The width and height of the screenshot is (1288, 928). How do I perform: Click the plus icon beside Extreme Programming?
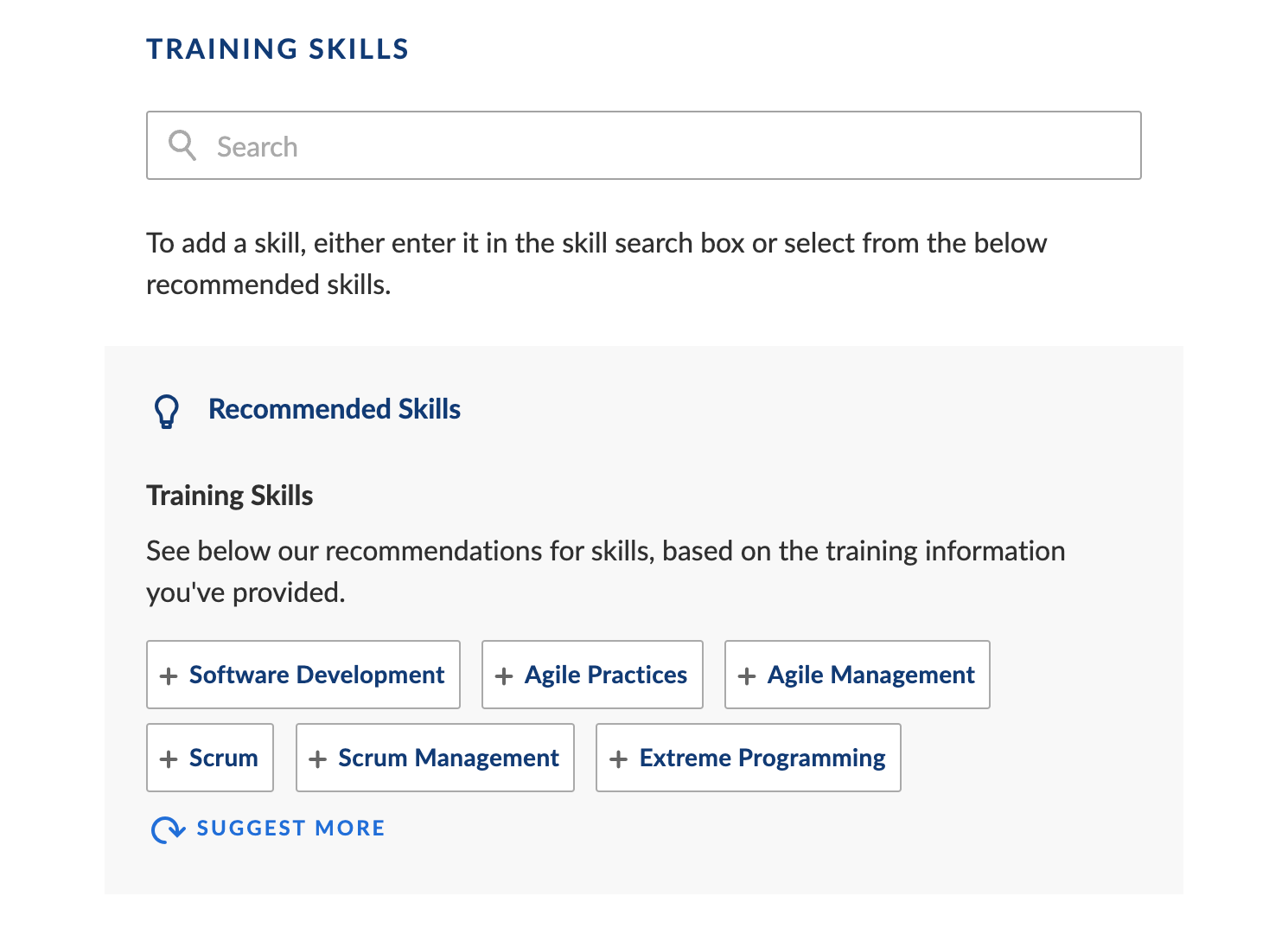tap(618, 759)
